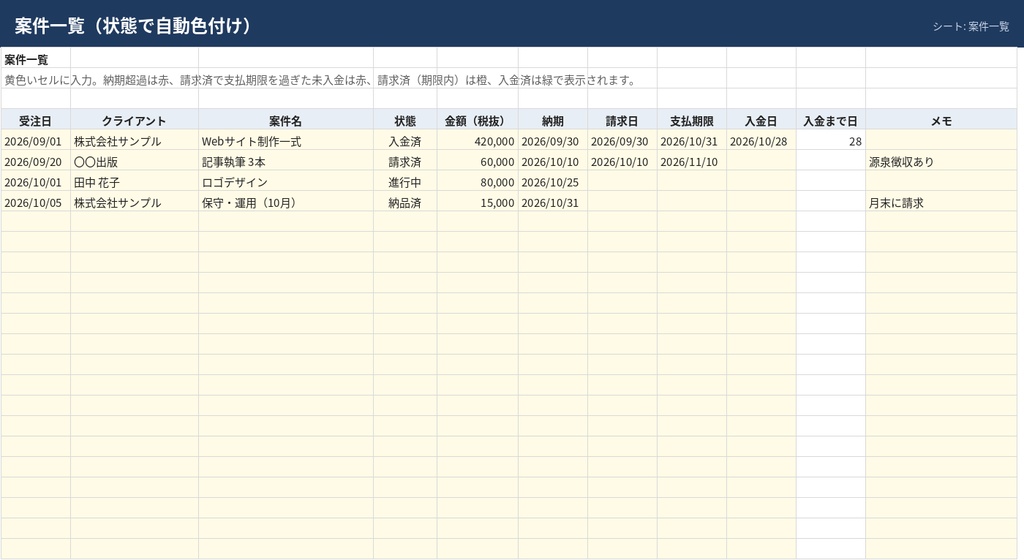Select the status cell 進行中
Screen dimensions: 1024x560
pos(405,182)
